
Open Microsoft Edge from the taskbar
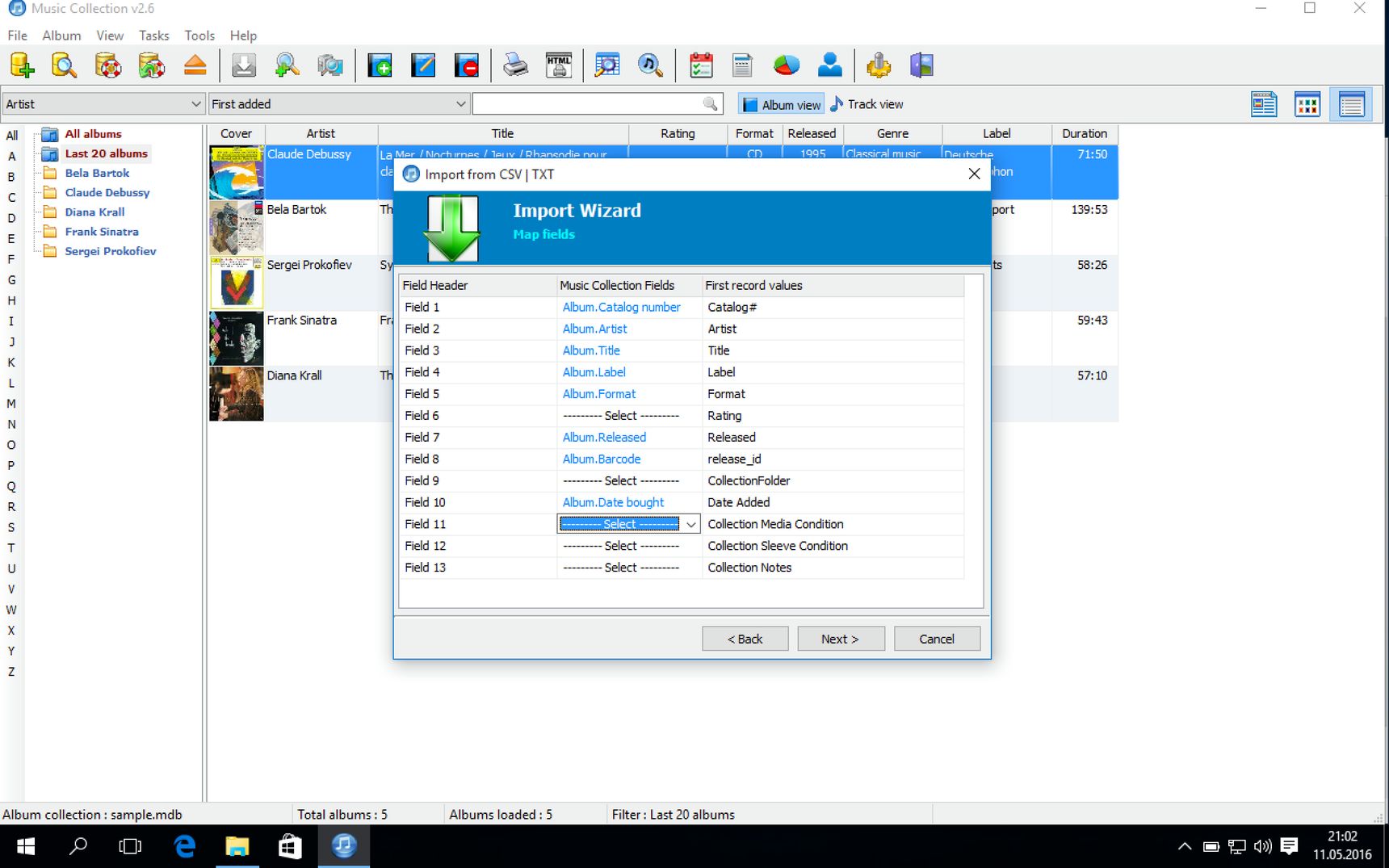(x=185, y=846)
